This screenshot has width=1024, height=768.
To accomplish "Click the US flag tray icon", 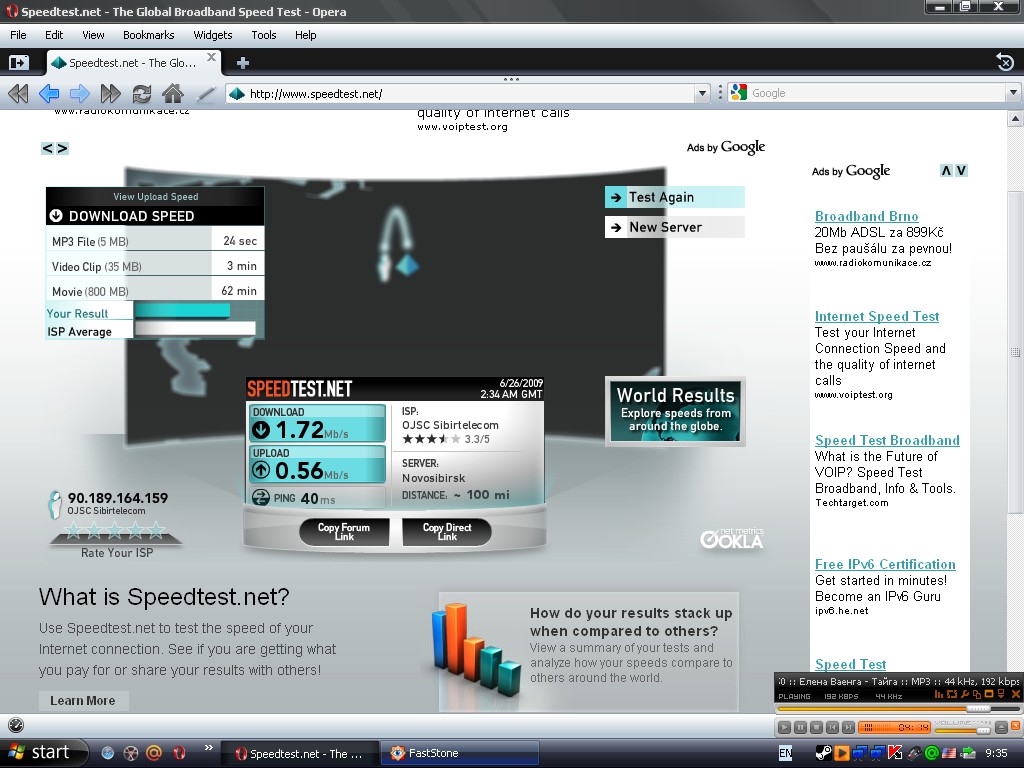I will pyautogui.click(x=949, y=753).
